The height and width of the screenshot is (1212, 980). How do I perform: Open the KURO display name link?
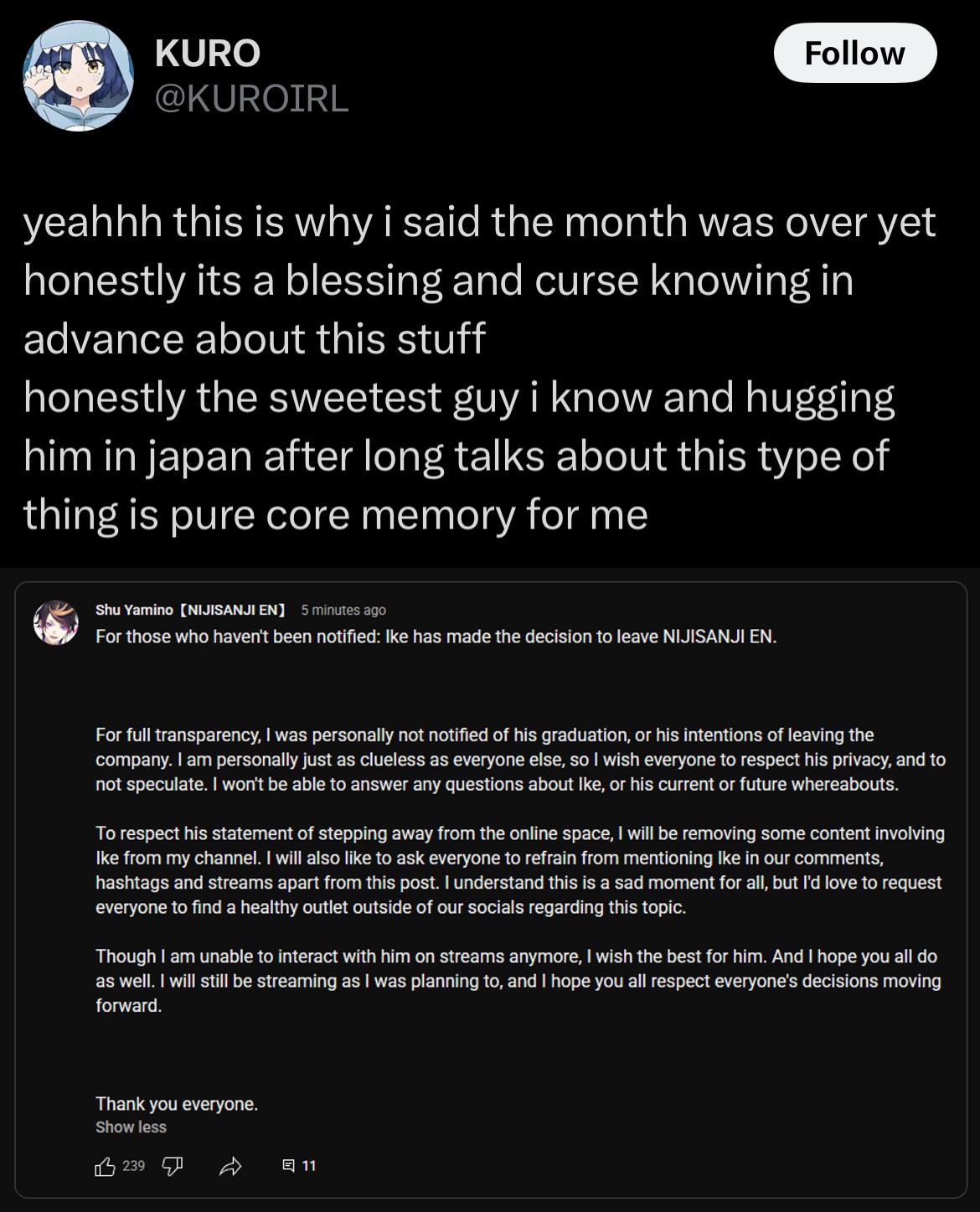pyautogui.click(x=208, y=54)
